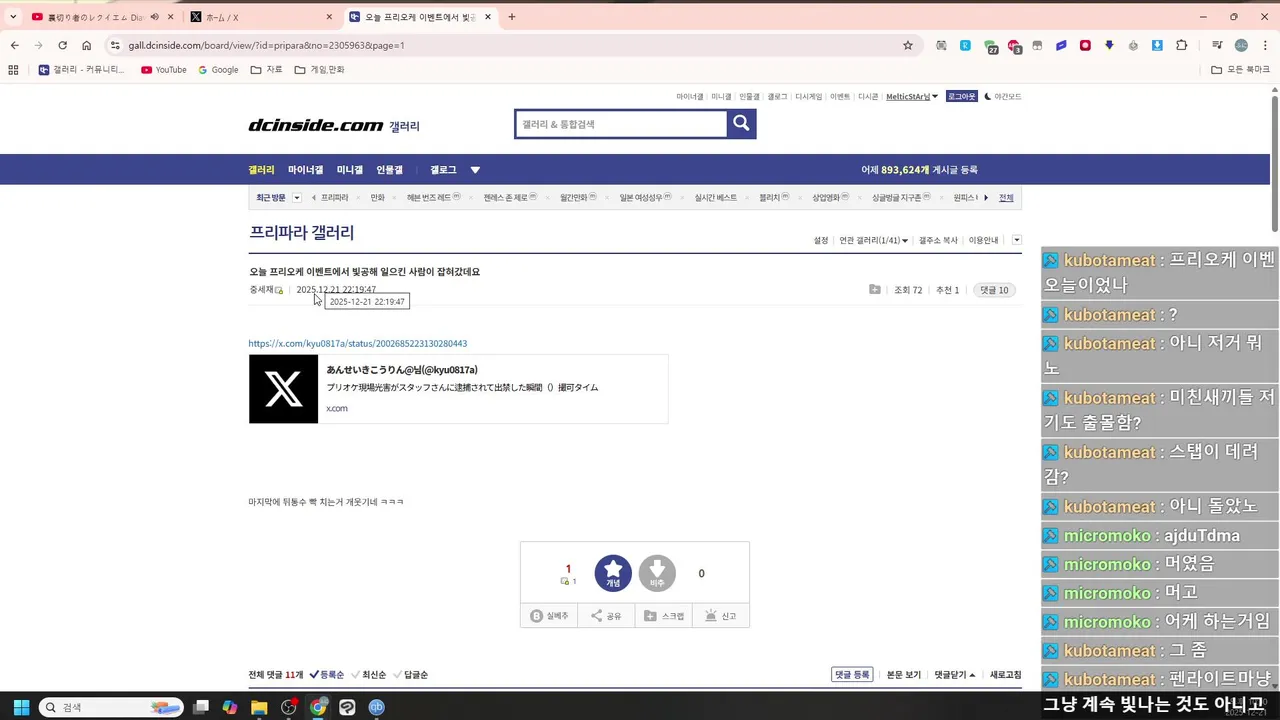Click the 실베추 button

coord(549,616)
